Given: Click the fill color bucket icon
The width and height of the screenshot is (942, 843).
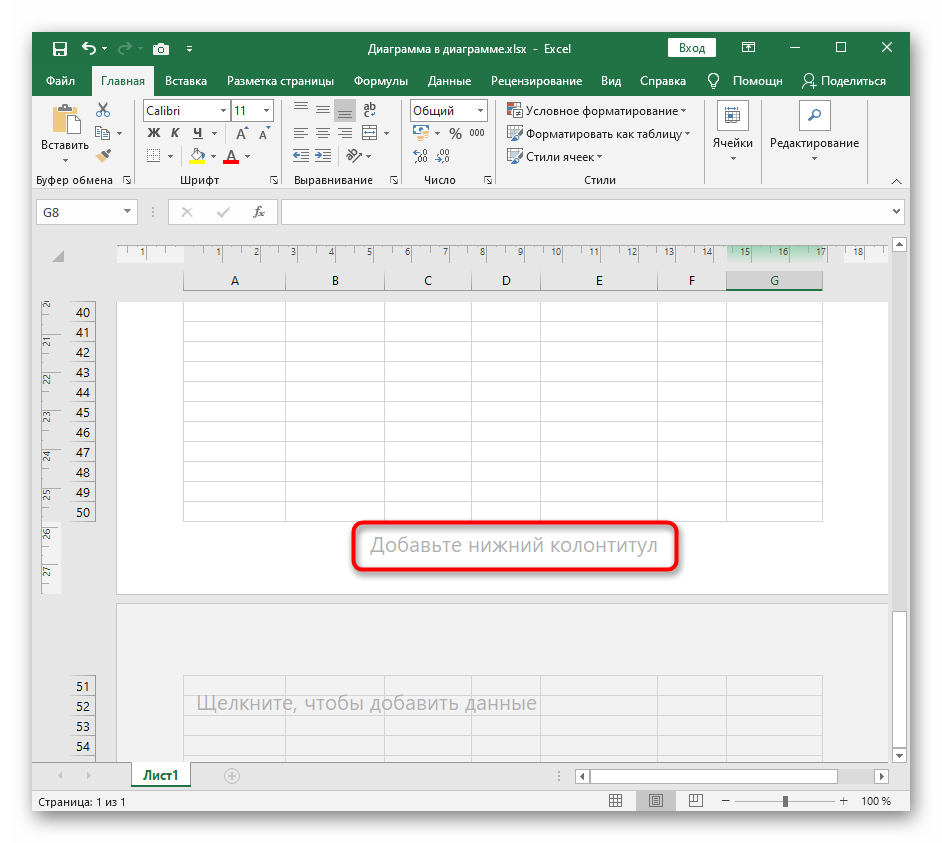Looking at the screenshot, I should pyautogui.click(x=197, y=156).
